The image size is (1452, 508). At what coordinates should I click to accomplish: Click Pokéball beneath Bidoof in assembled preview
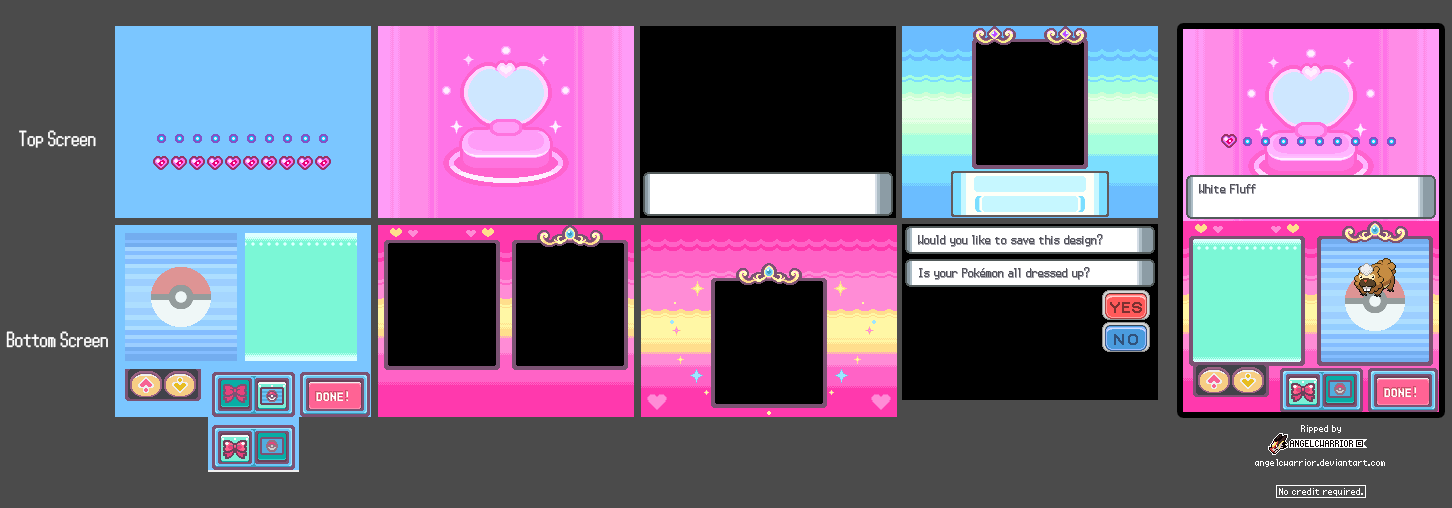point(1374,303)
